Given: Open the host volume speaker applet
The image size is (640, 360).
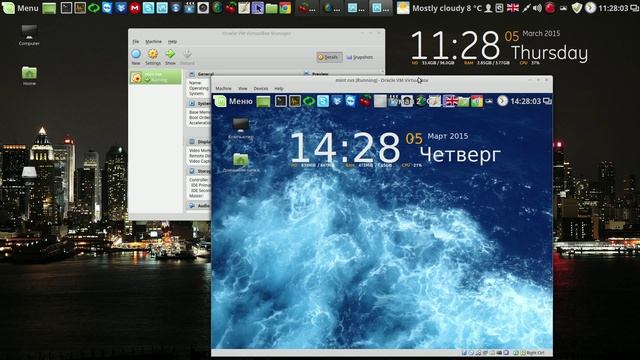Looking at the screenshot, I should click(538, 8).
